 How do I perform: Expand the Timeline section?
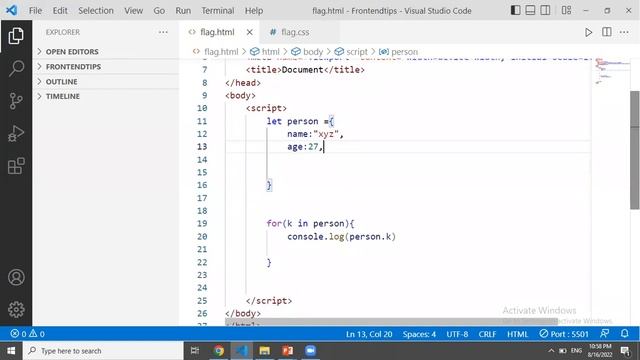(x=106, y=96)
